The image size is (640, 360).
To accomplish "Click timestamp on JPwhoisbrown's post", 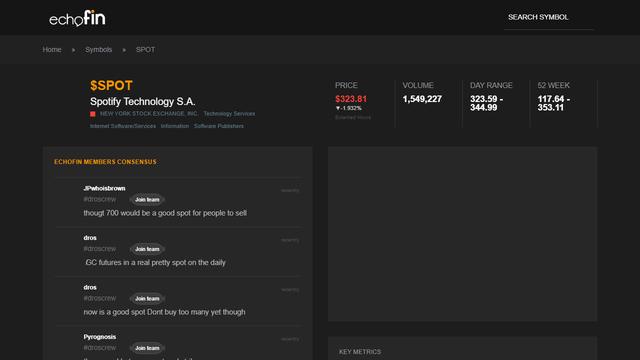I will [x=290, y=191].
